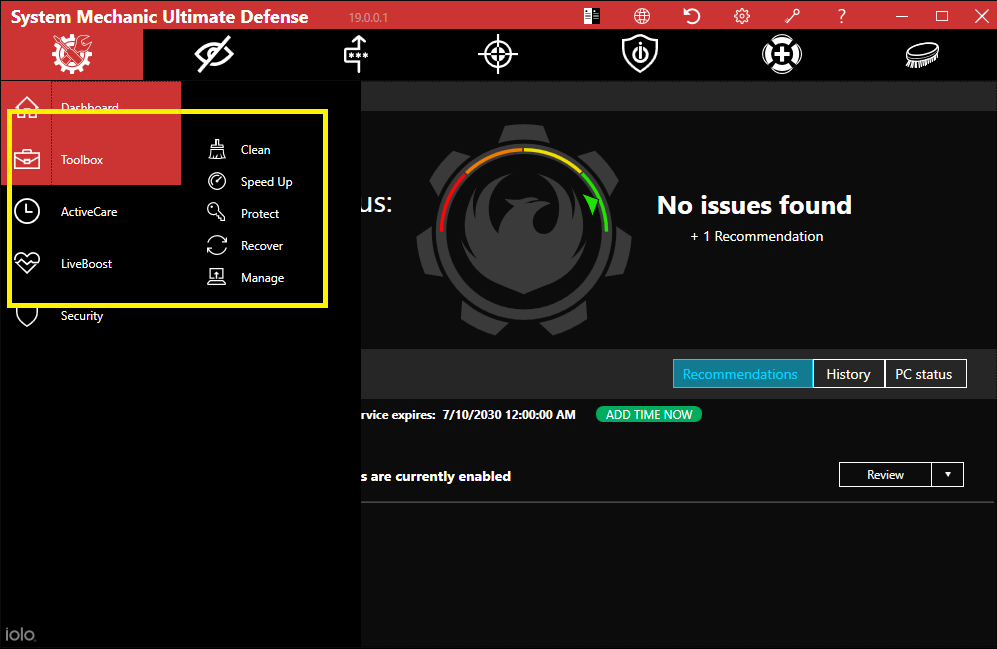Minimize the System Mechanic window
997x649 pixels.
click(902, 16)
